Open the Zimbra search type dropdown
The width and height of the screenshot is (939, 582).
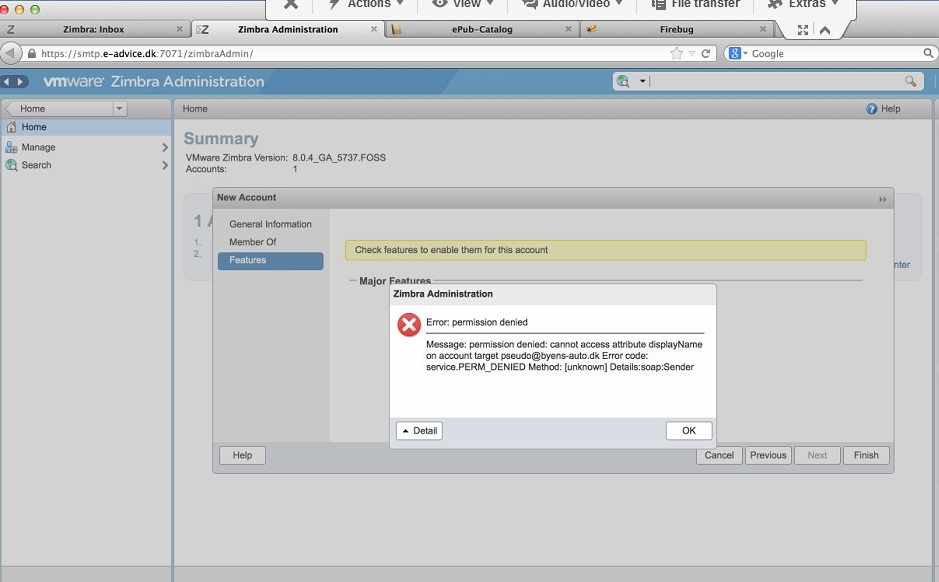tap(642, 81)
